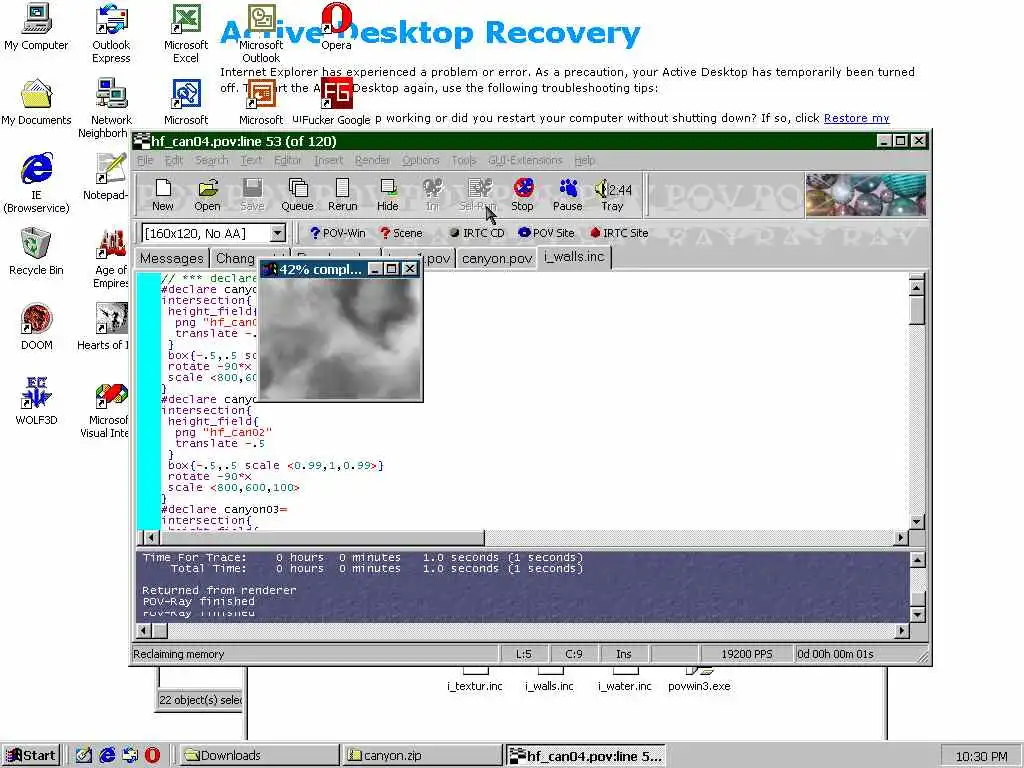1024x768 pixels.
Task: Click the taskbar clock showing 10:30 PM
Action: (x=982, y=756)
